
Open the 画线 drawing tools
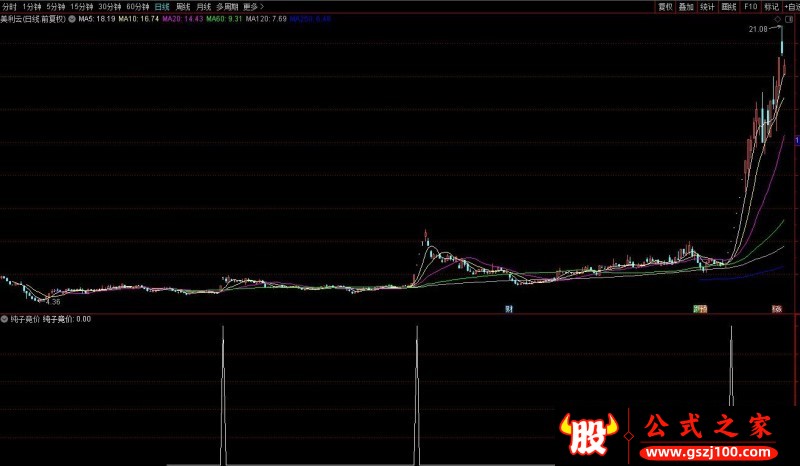[x=729, y=7]
